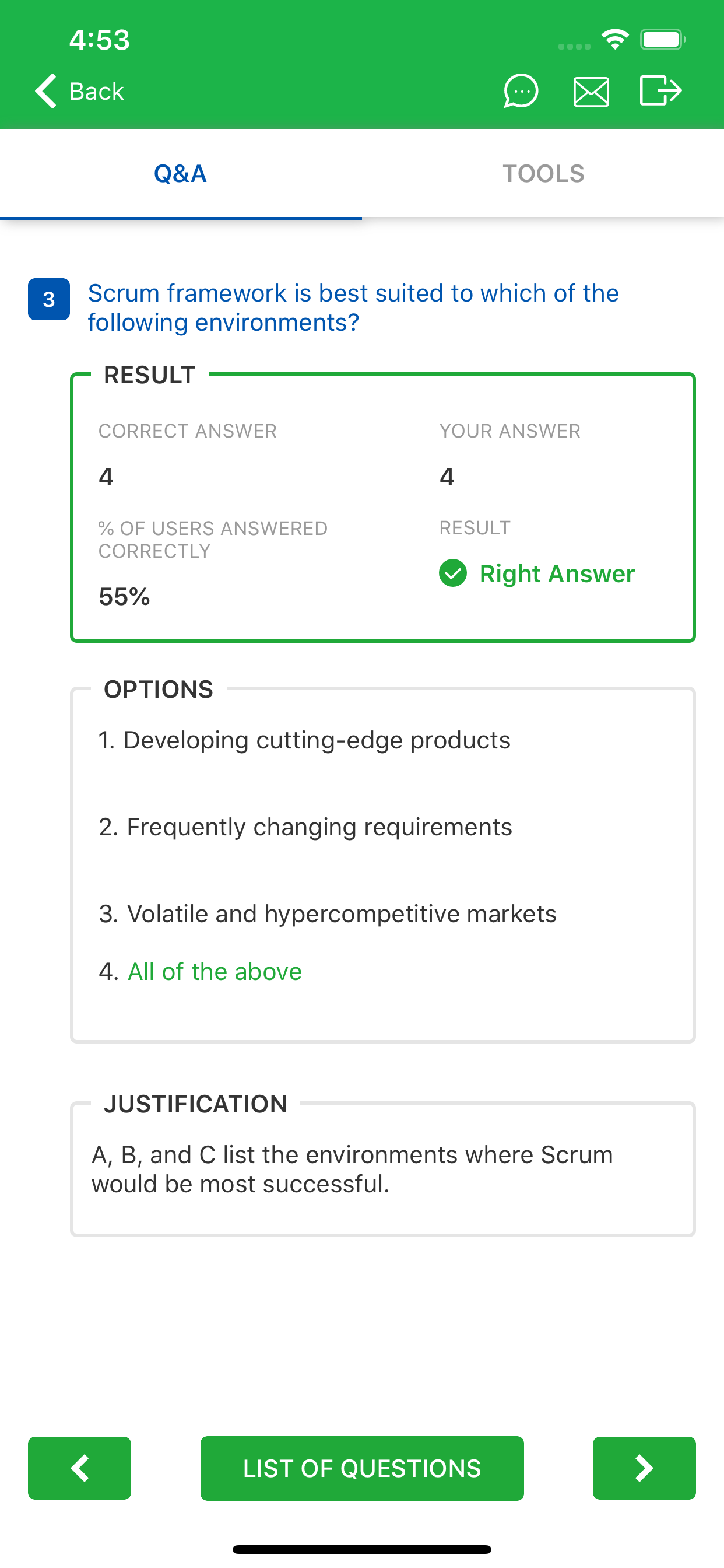Go to the previous question arrow

point(80,1468)
